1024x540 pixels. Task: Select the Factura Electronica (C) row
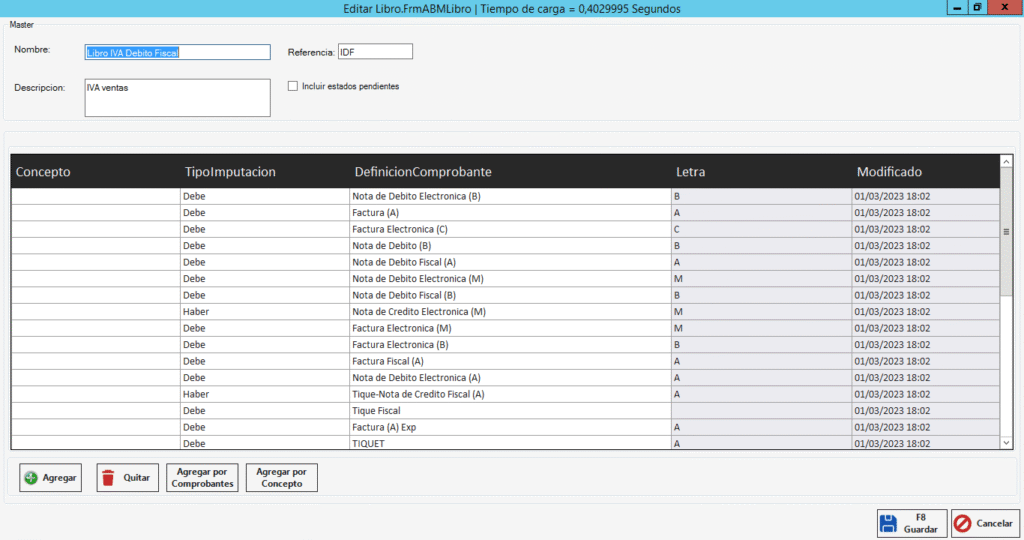point(400,229)
